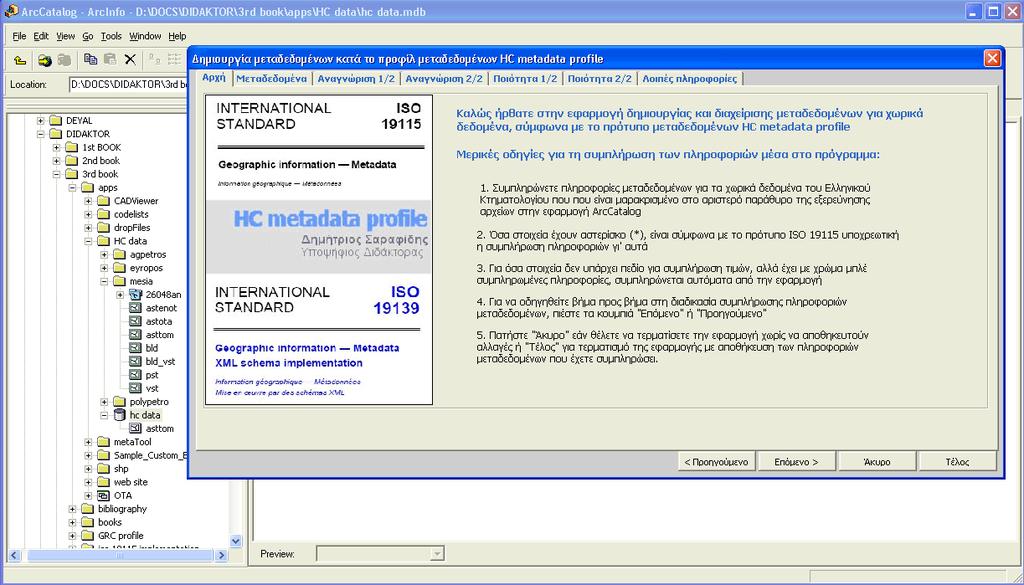Click the Paste toolbar icon

coord(110,60)
